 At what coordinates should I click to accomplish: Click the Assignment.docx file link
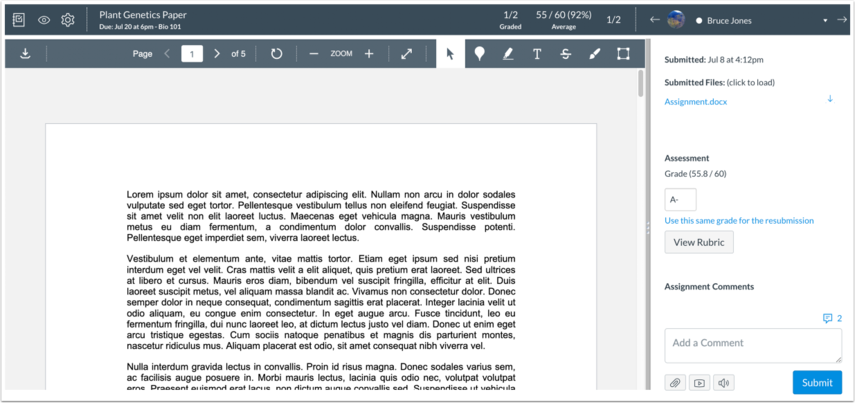[x=697, y=102]
